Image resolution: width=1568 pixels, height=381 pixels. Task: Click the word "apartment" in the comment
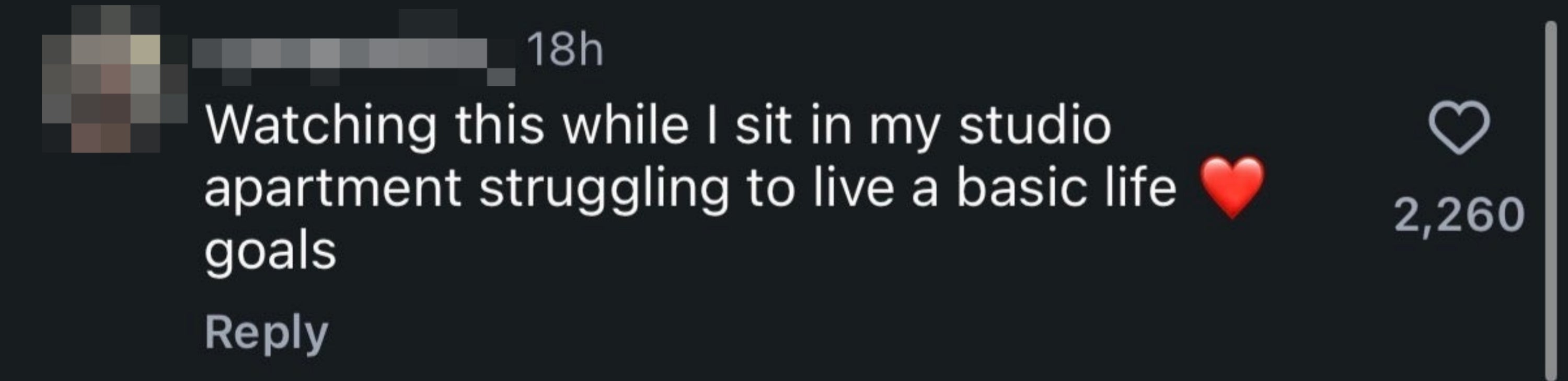click(x=332, y=188)
